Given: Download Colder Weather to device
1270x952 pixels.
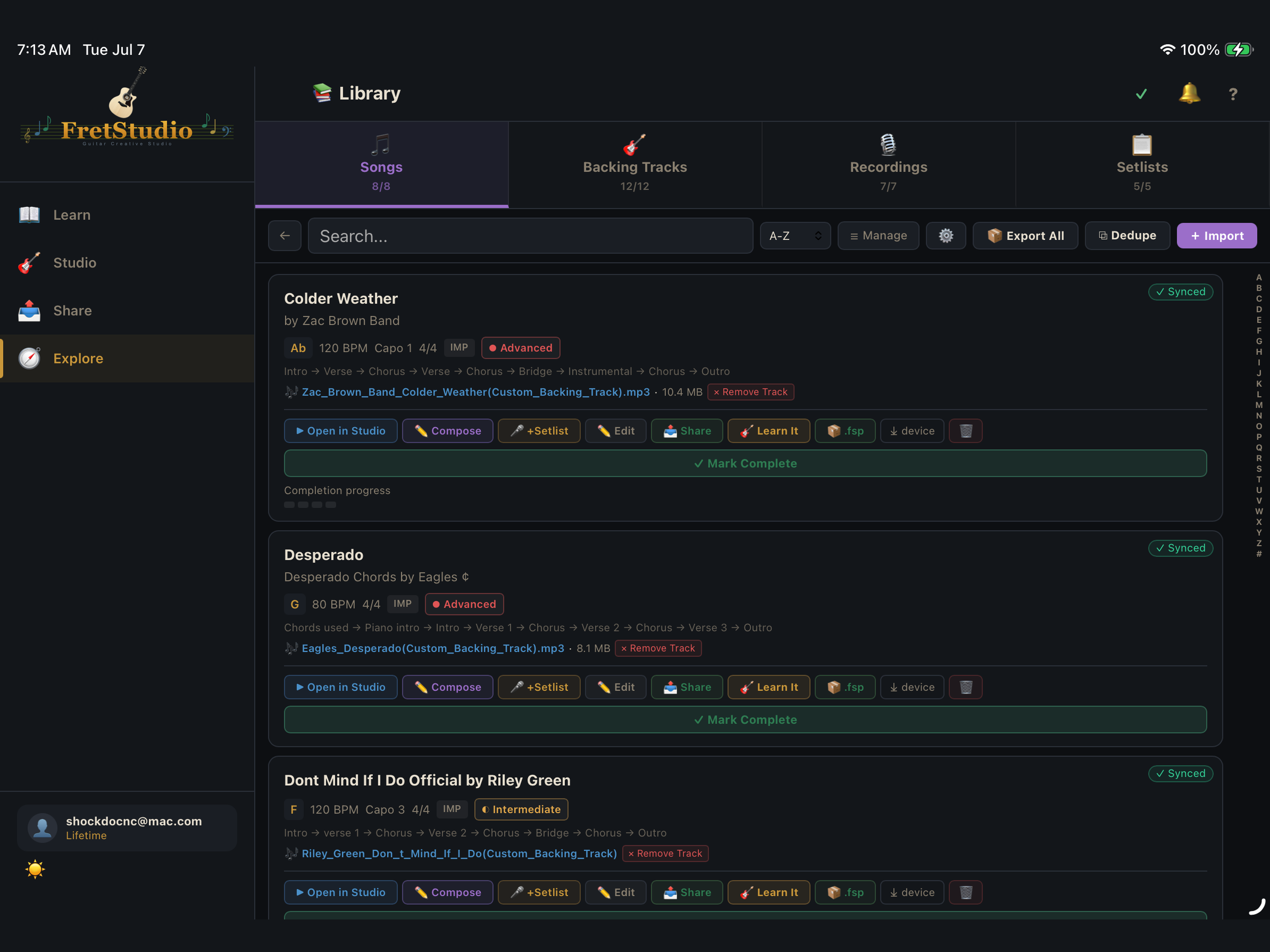Looking at the screenshot, I should tap(912, 430).
